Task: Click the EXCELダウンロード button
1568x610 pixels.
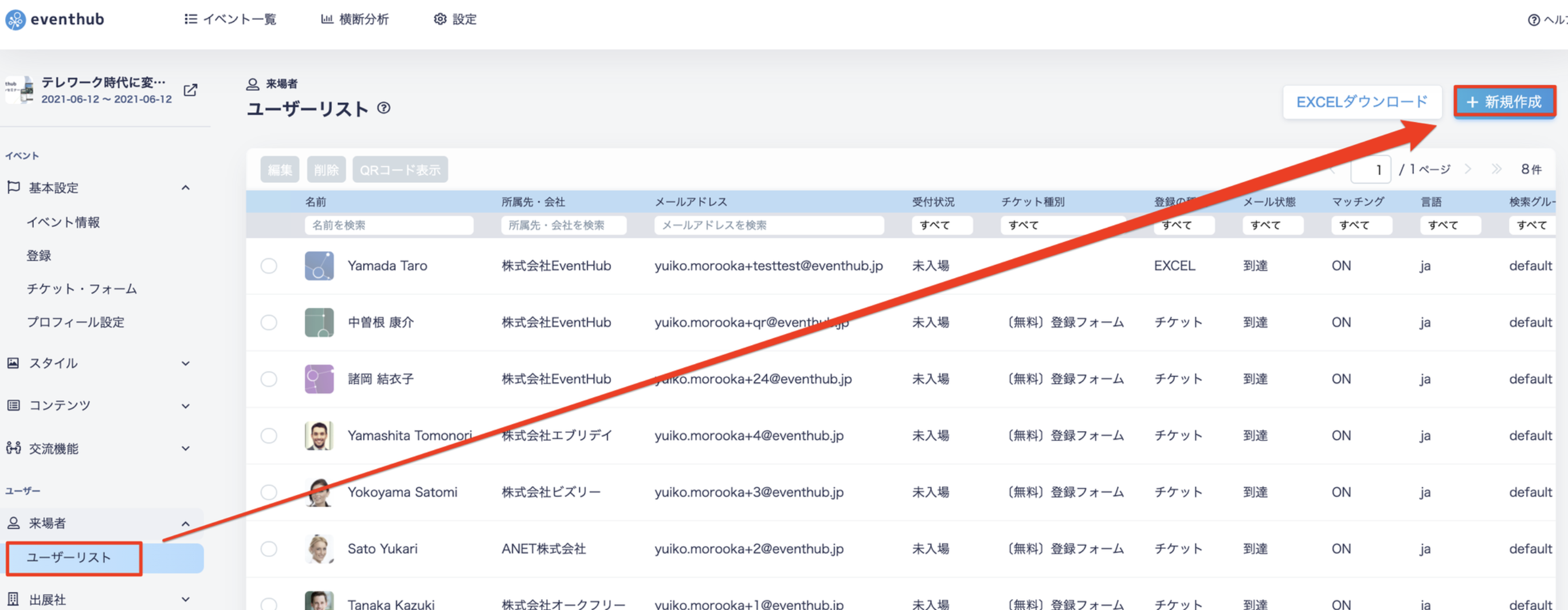Action: (x=1362, y=102)
